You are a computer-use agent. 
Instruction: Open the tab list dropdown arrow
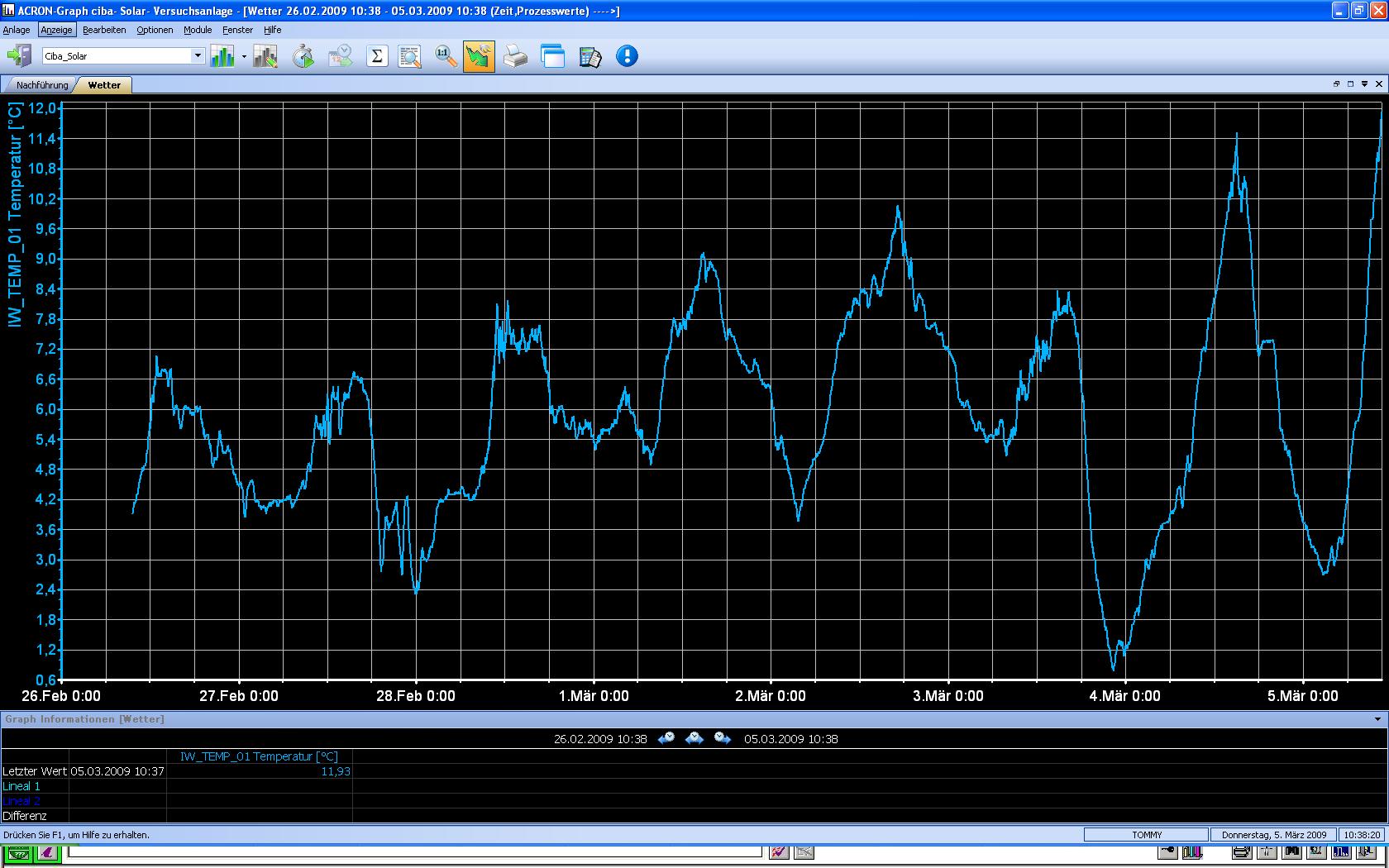pyautogui.click(x=1364, y=84)
